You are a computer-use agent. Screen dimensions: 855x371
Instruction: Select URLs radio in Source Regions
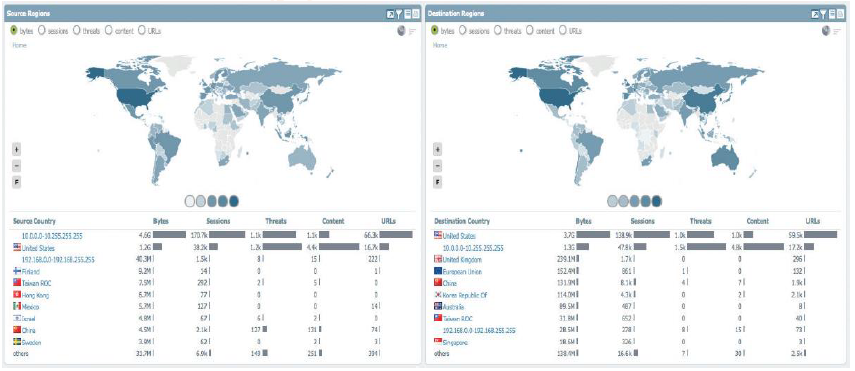[x=142, y=31]
